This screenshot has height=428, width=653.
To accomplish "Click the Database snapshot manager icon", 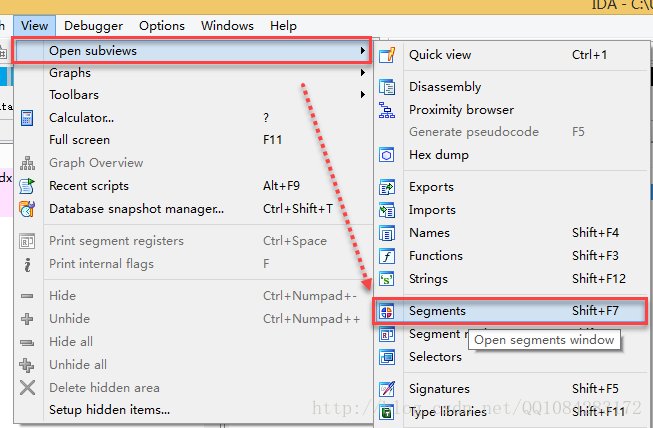I will coord(27,209).
